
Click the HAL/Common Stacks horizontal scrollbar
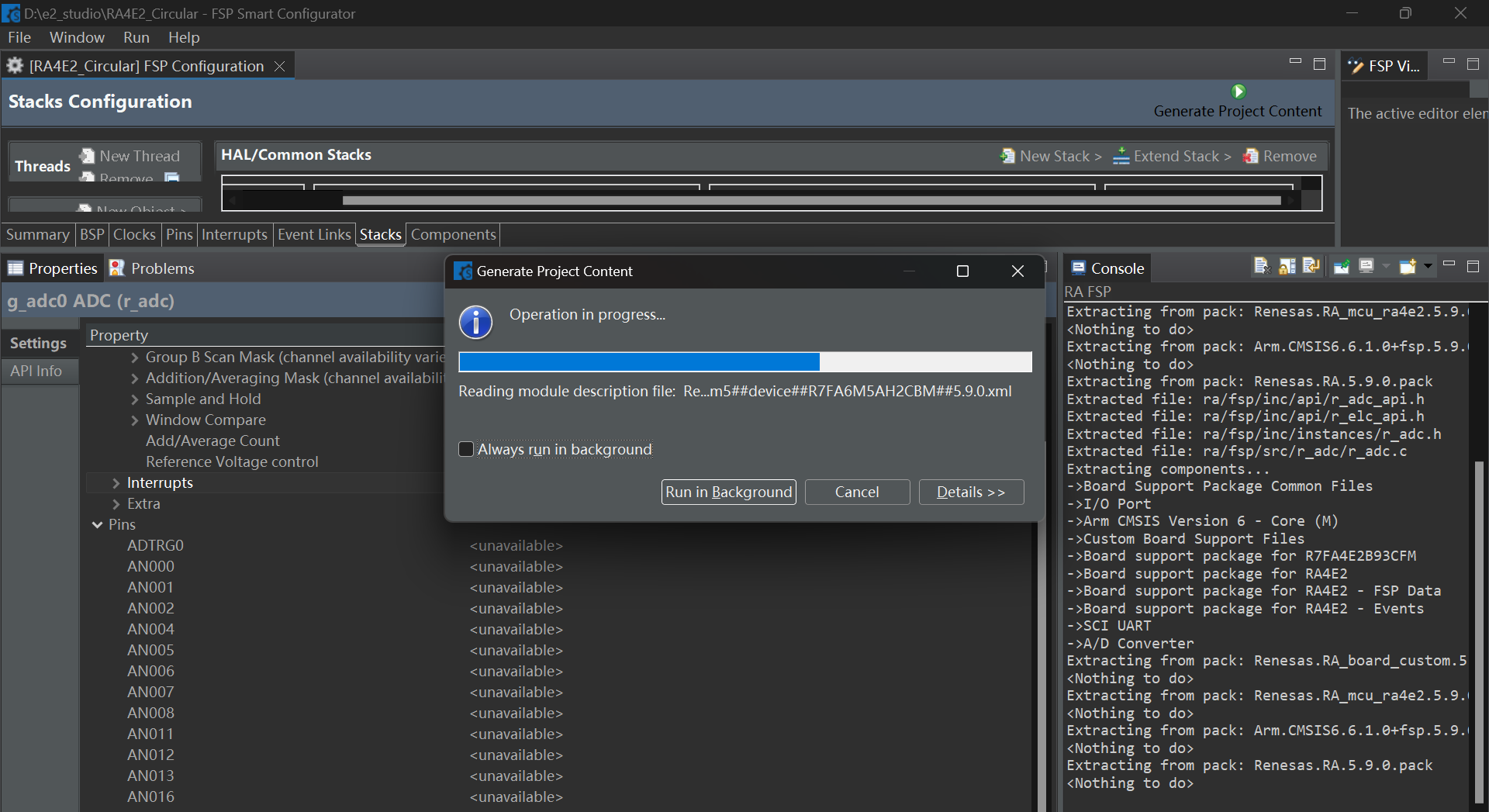click(x=811, y=201)
